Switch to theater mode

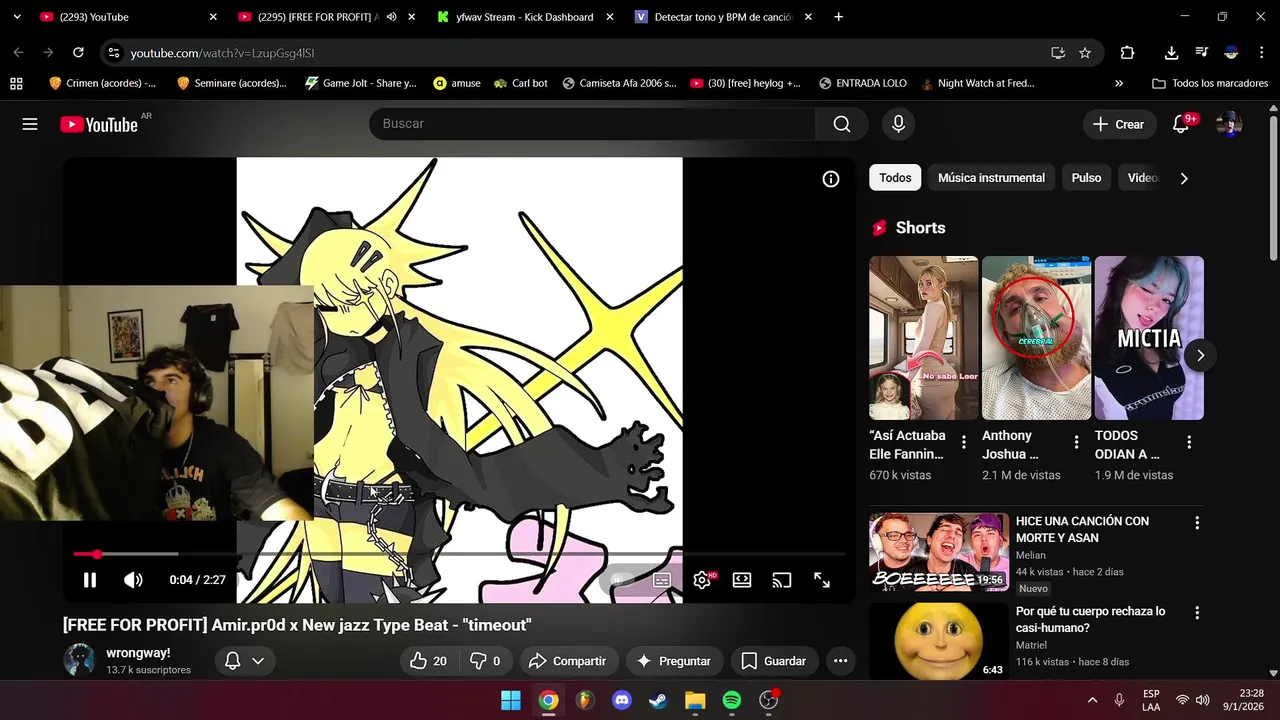coord(742,580)
